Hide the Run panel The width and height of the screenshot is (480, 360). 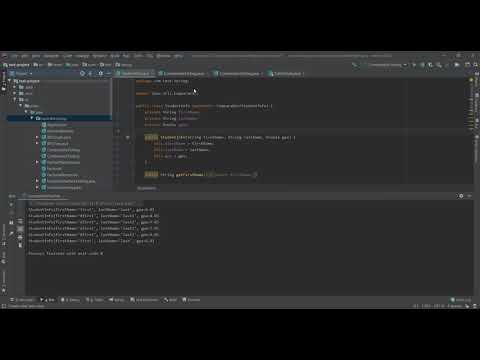coord(469,196)
